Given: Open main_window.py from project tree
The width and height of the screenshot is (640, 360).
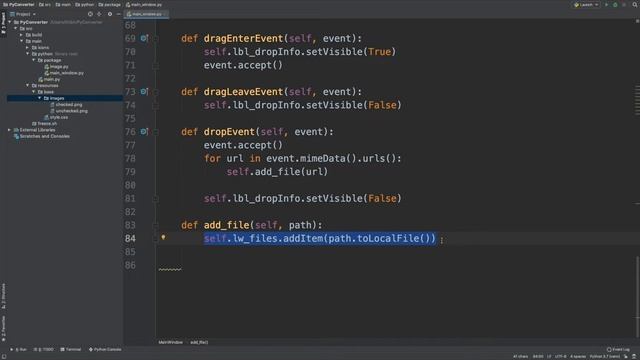Looking at the screenshot, I should pos(64,73).
